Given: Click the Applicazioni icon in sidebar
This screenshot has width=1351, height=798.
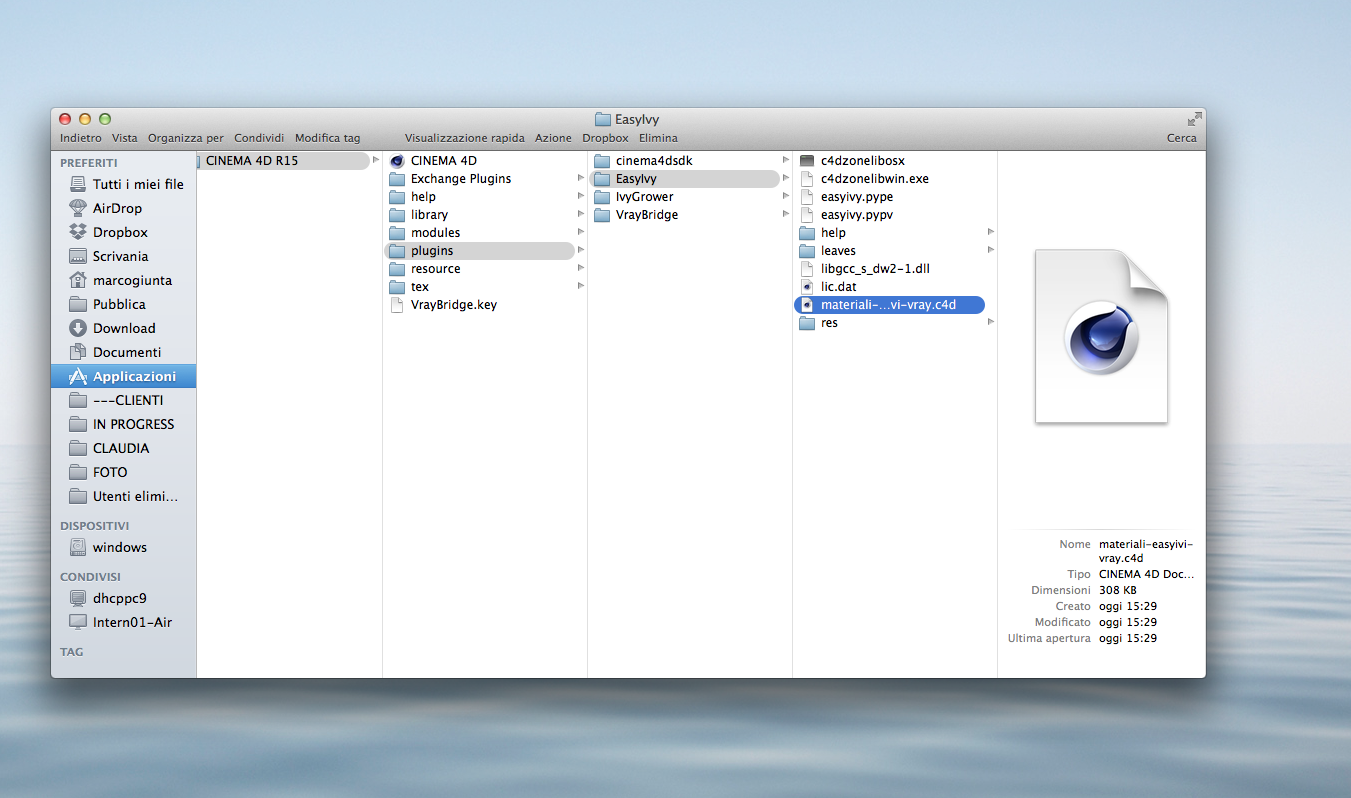Looking at the screenshot, I should [78, 376].
